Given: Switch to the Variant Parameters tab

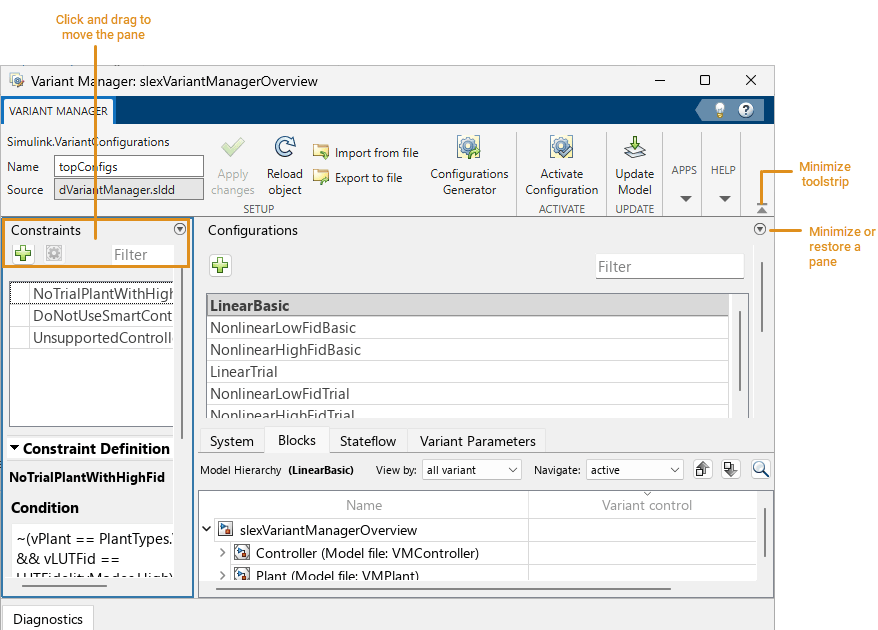Looking at the screenshot, I should [478, 441].
